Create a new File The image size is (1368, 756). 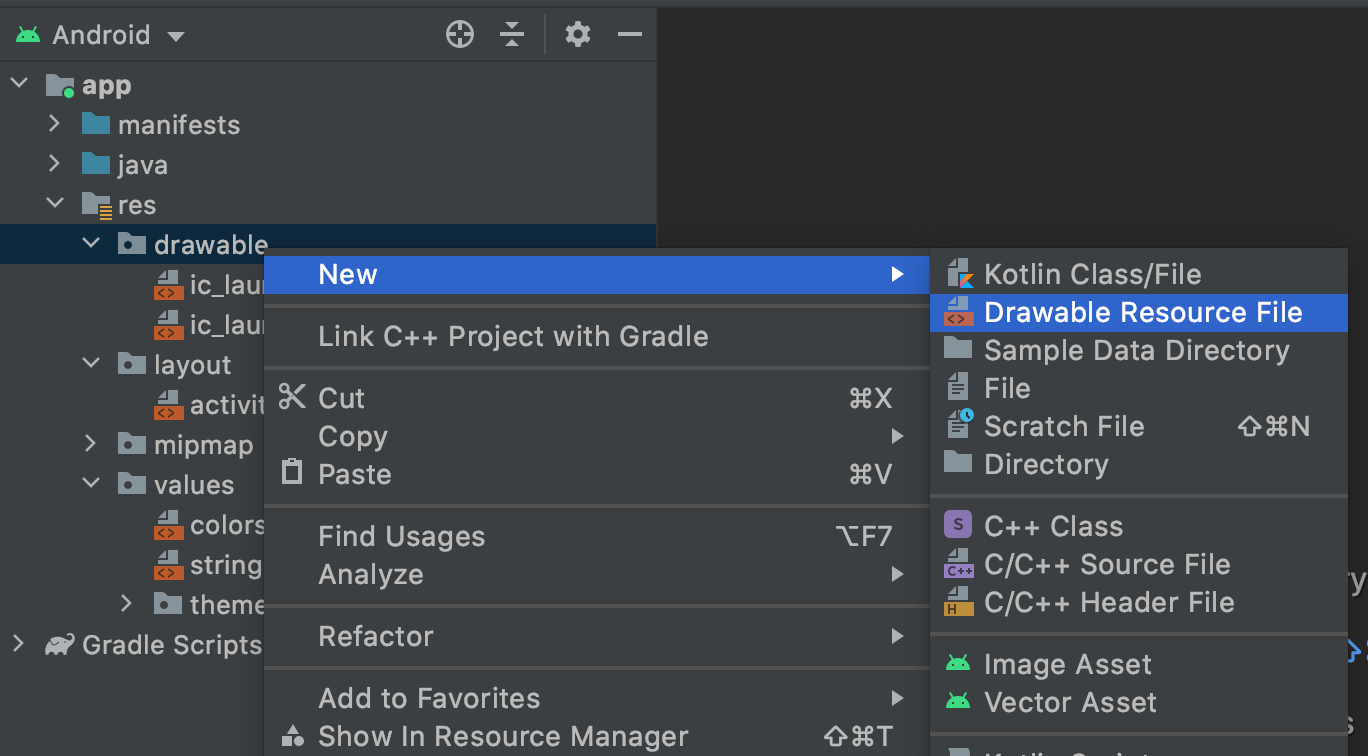click(1139, 388)
